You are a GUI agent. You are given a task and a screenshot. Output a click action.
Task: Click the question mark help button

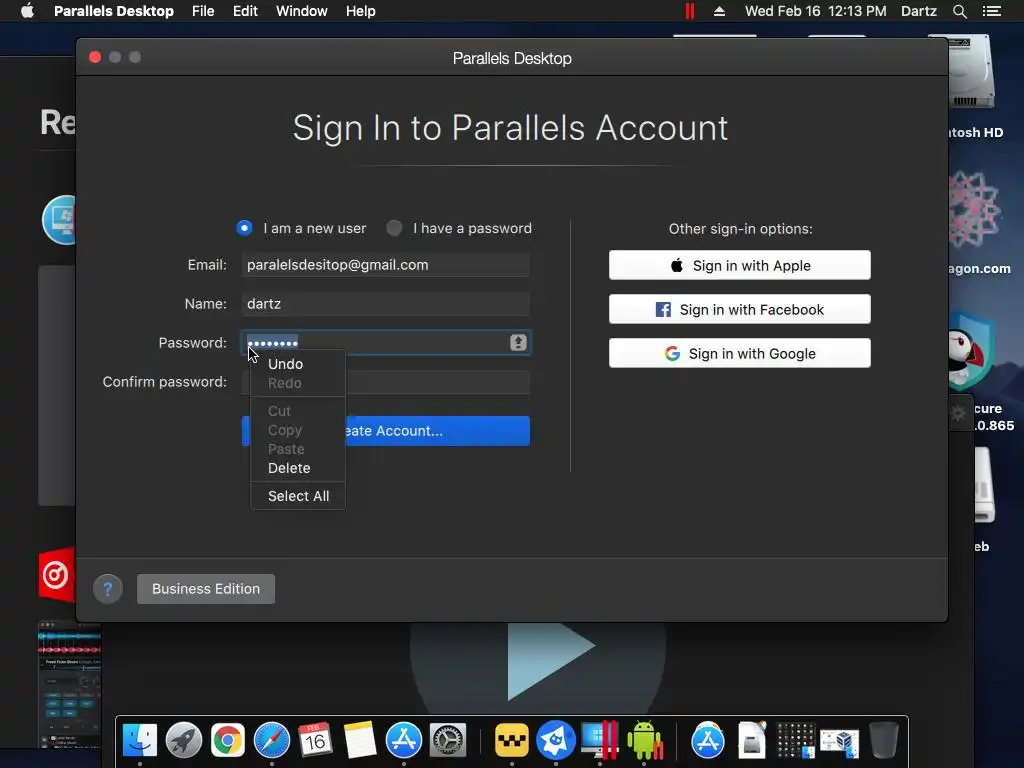tap(108, 589)
